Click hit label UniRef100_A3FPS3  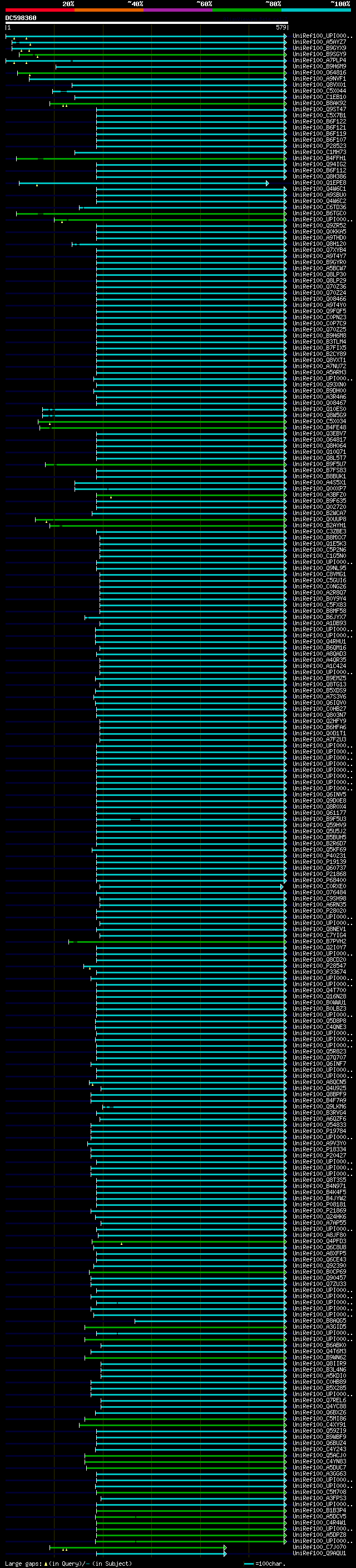pos(319,1498)
